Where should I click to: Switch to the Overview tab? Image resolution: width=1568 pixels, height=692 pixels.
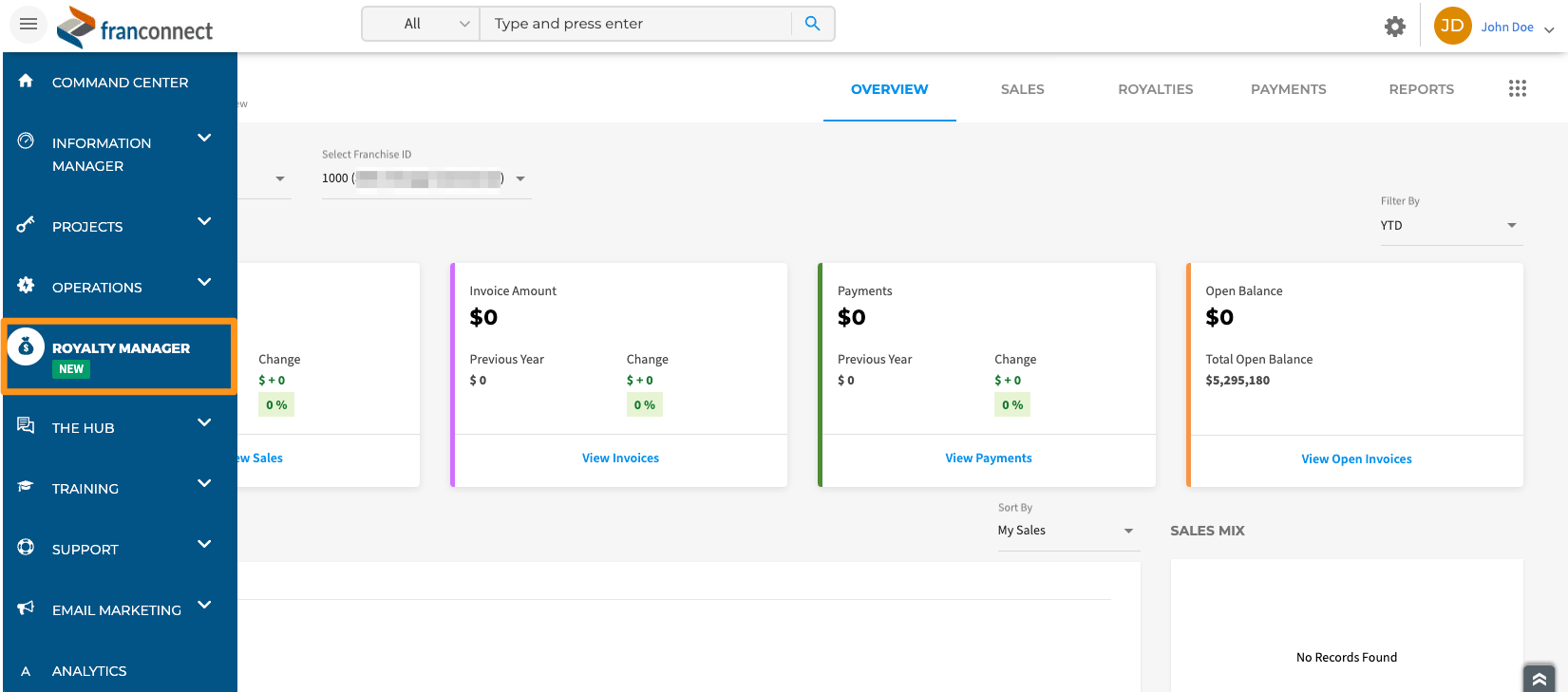click(x=890, y=89)
